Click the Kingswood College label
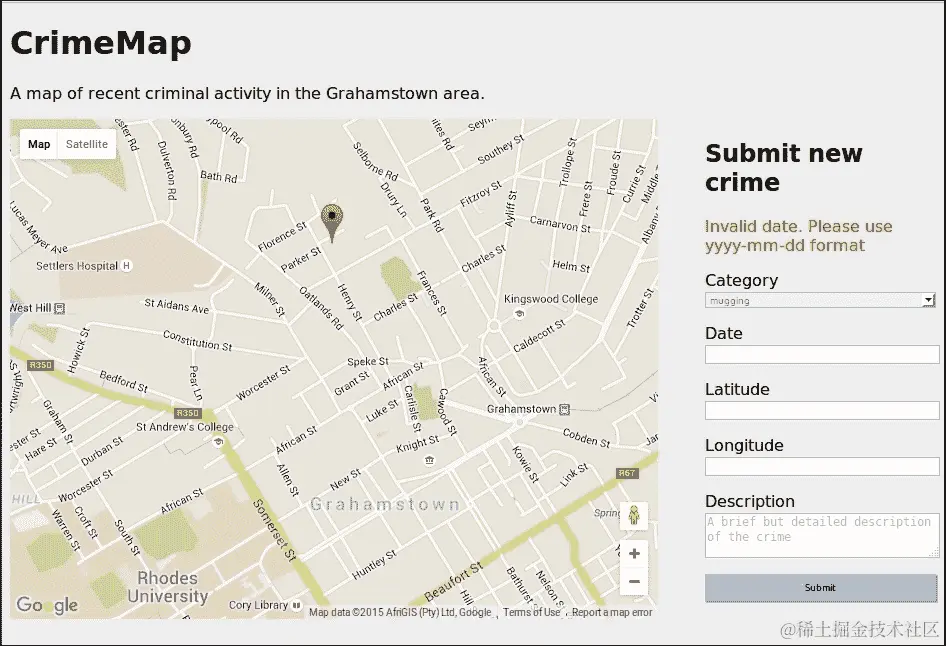 [x=551, y=299]
